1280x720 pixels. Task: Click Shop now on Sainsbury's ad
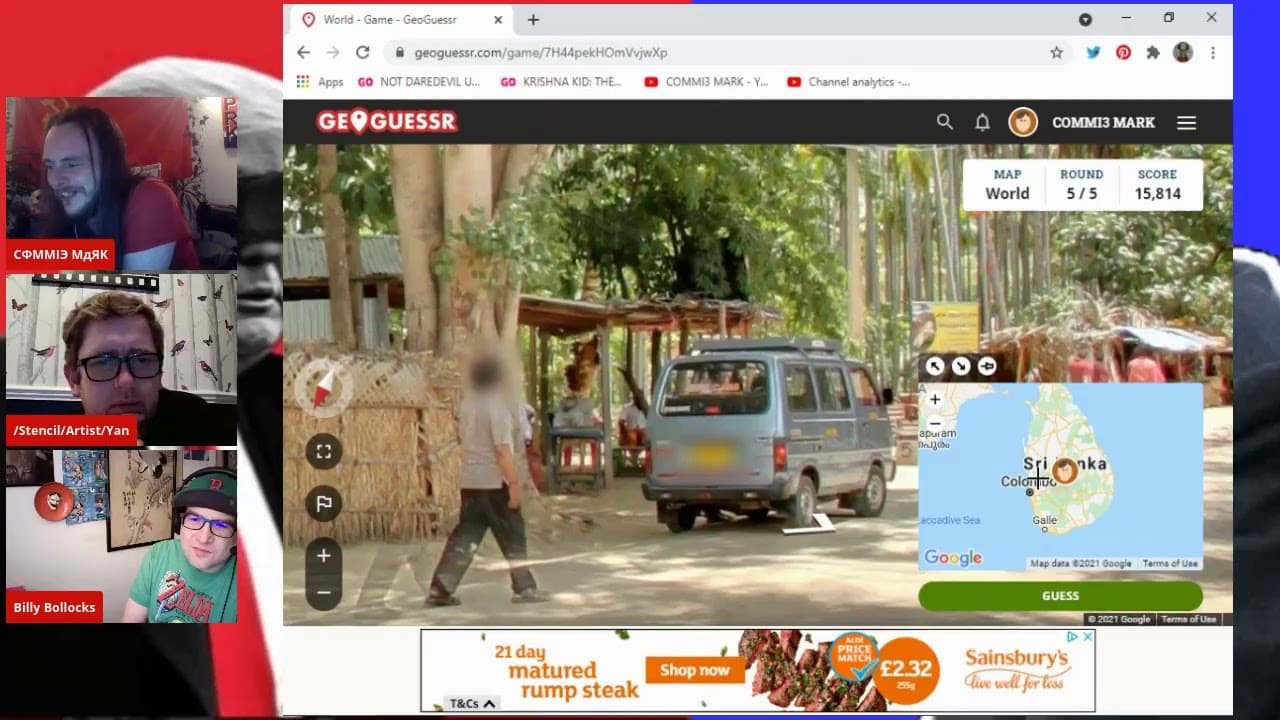pyautogui.click(x=695, y=670)
